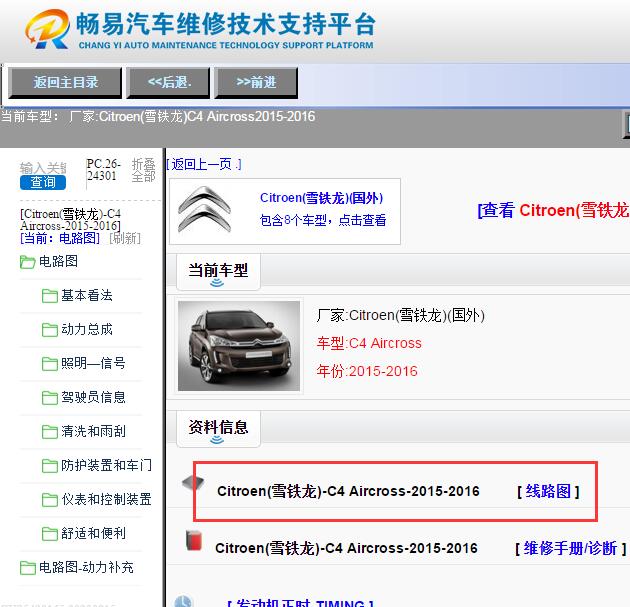
Task: Click the clock icon beside 发动机正时 row
Action: pos(184,601)
